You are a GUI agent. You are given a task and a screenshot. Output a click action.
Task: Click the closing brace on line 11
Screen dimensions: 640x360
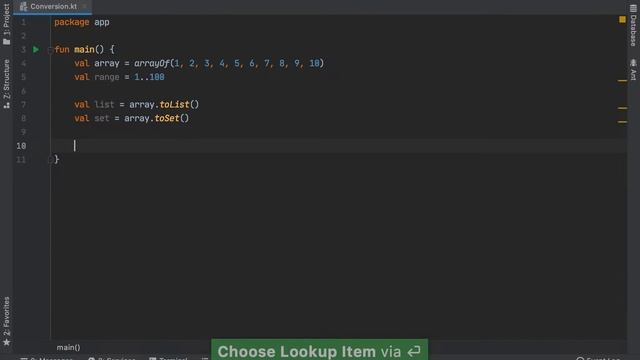pyautogui.click(x=57, y=160)
